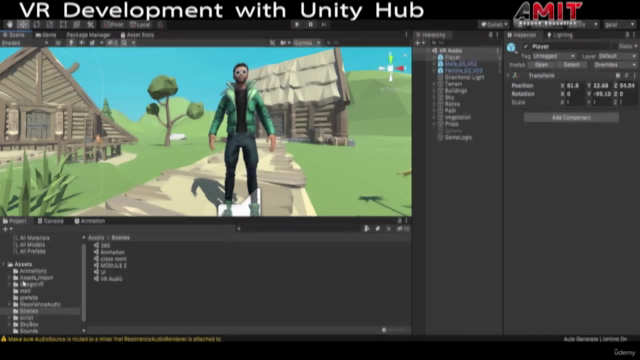The image size is (640, 360).
Task: Select the Hand tool in toolbar
Action: point(10,24)
